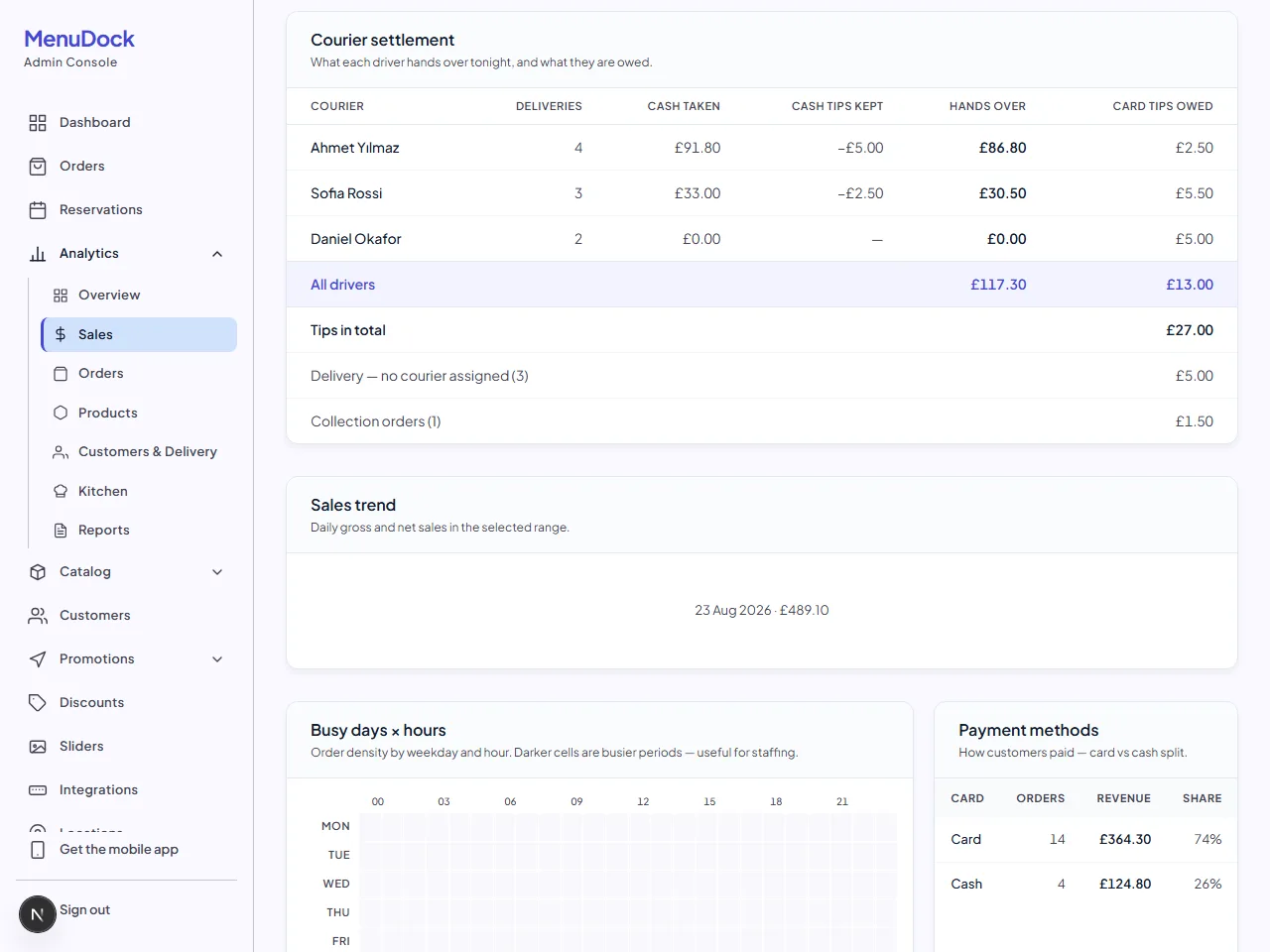Open Kitchen analytics
Image resolution: width=1270 pixels, height=952 pixels.
(x=139, y=491)
